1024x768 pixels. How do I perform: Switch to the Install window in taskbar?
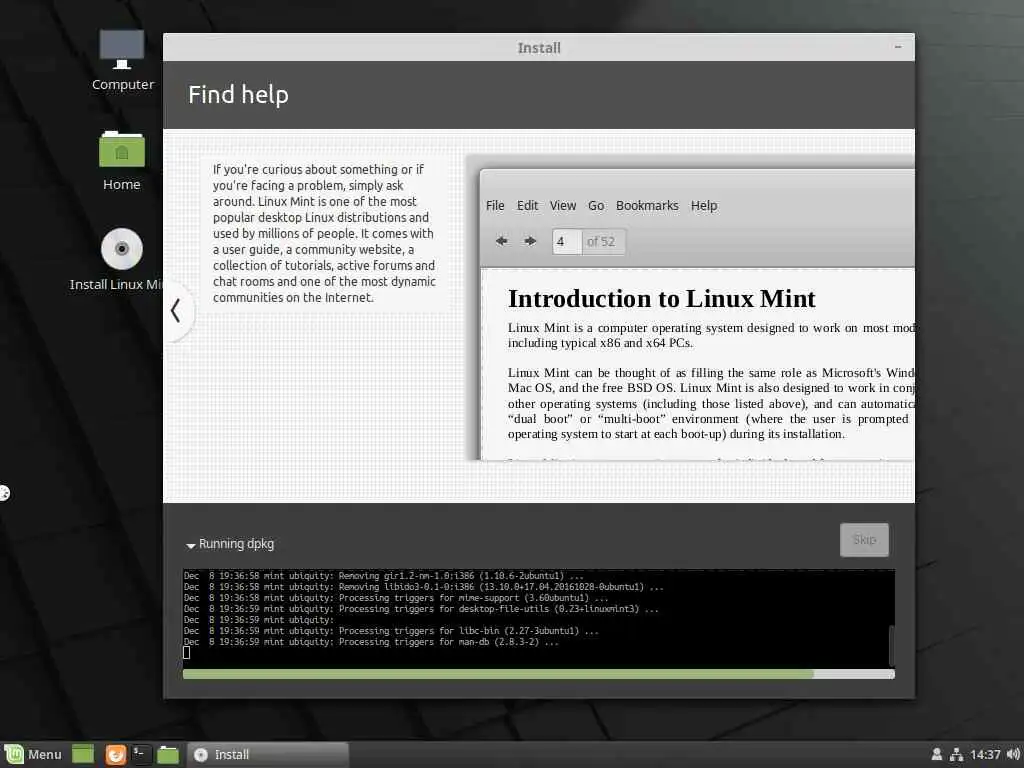pos(268,754)
